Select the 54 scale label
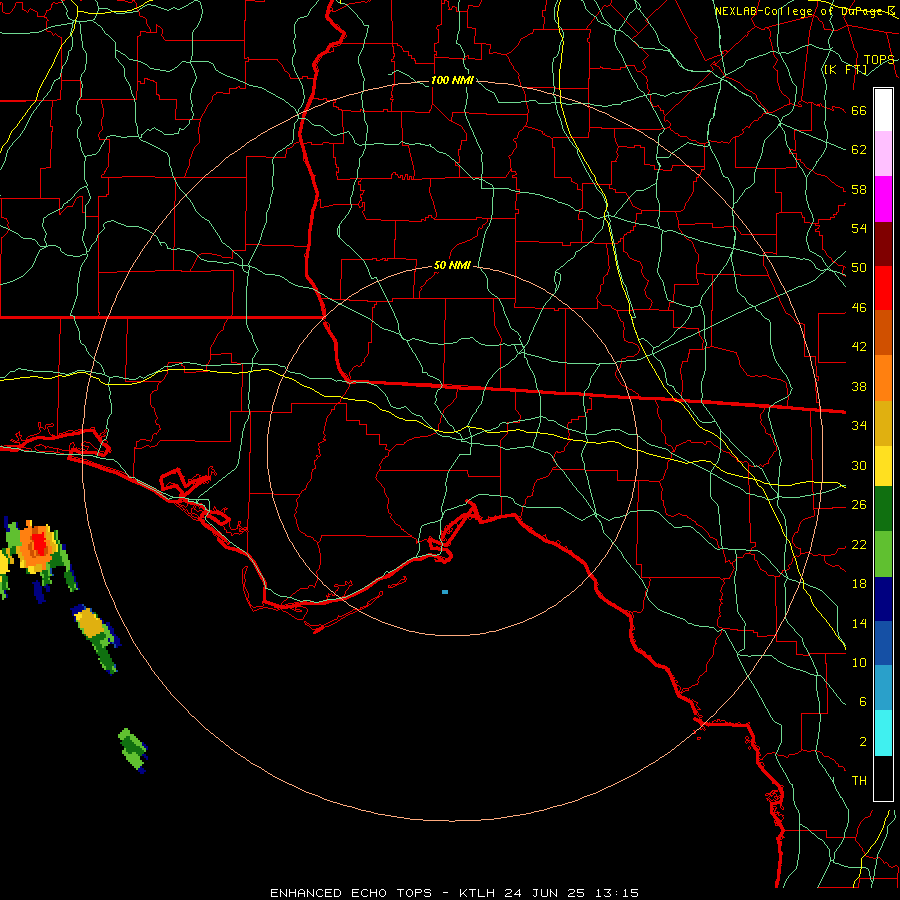The image size is (900, 900). pos(859,228)
